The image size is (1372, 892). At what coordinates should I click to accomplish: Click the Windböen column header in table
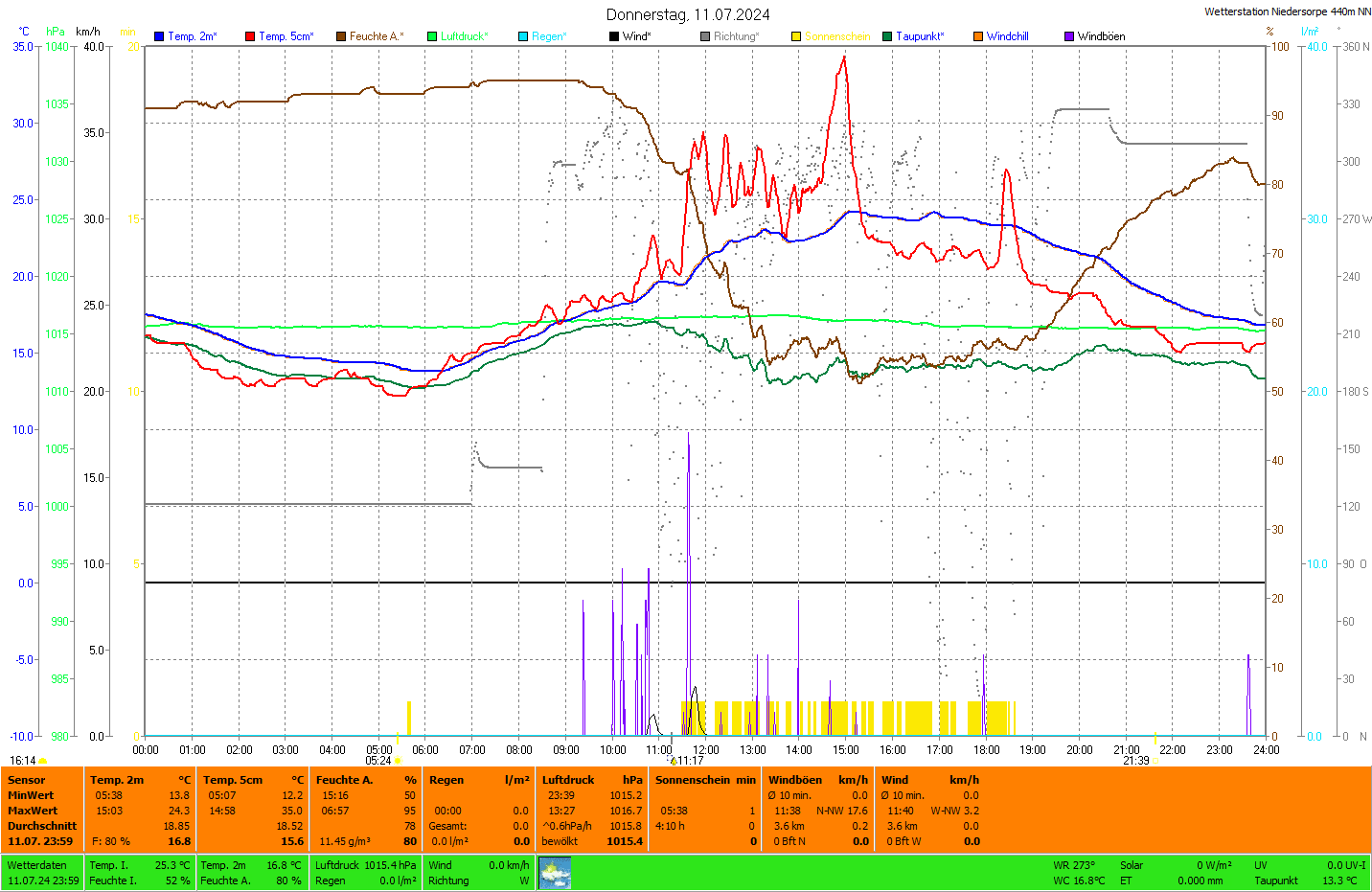click(795, 780)
